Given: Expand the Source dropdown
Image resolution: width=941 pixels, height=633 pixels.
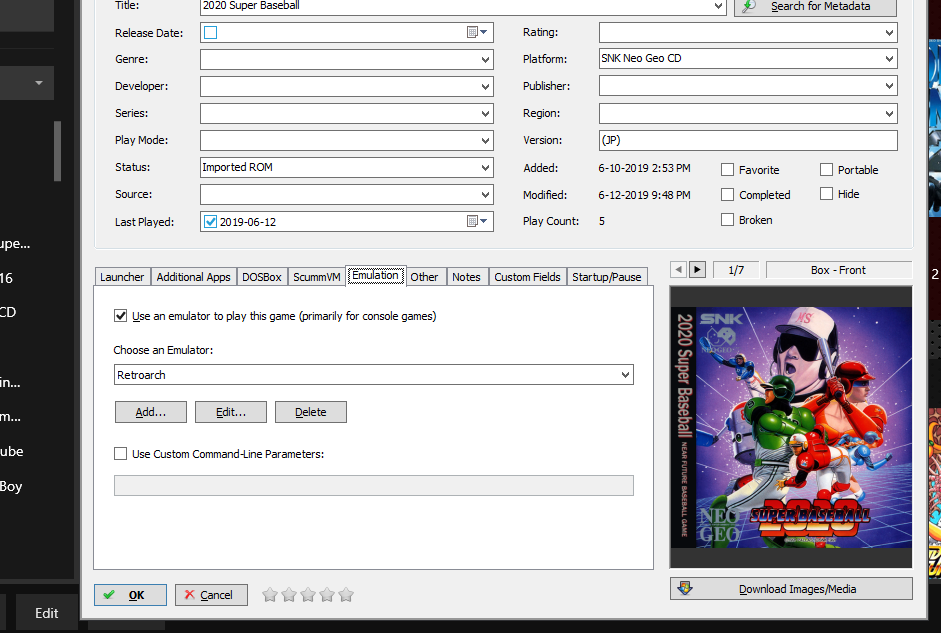Looking at the screenshot, I should 485,194.
